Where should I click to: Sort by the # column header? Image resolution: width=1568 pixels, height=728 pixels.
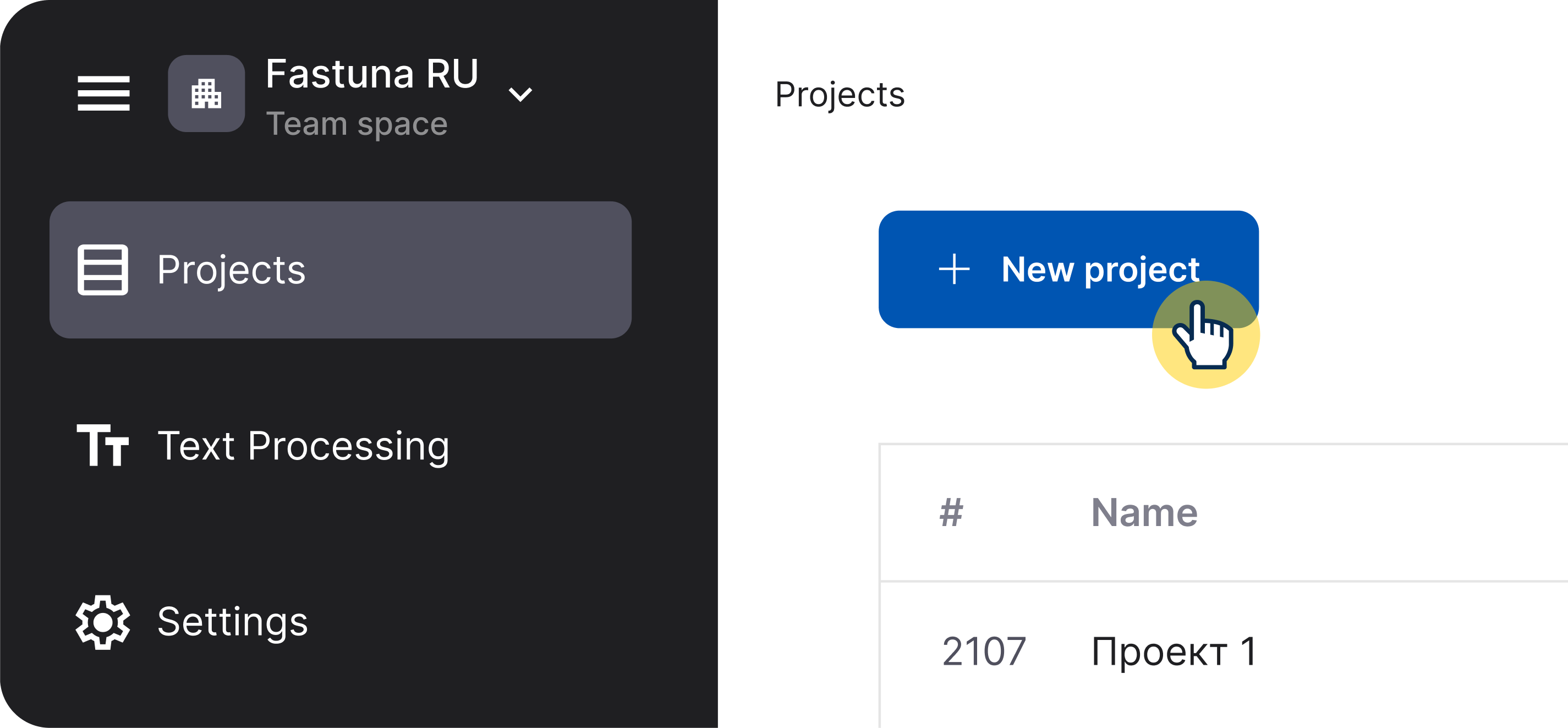951,512
